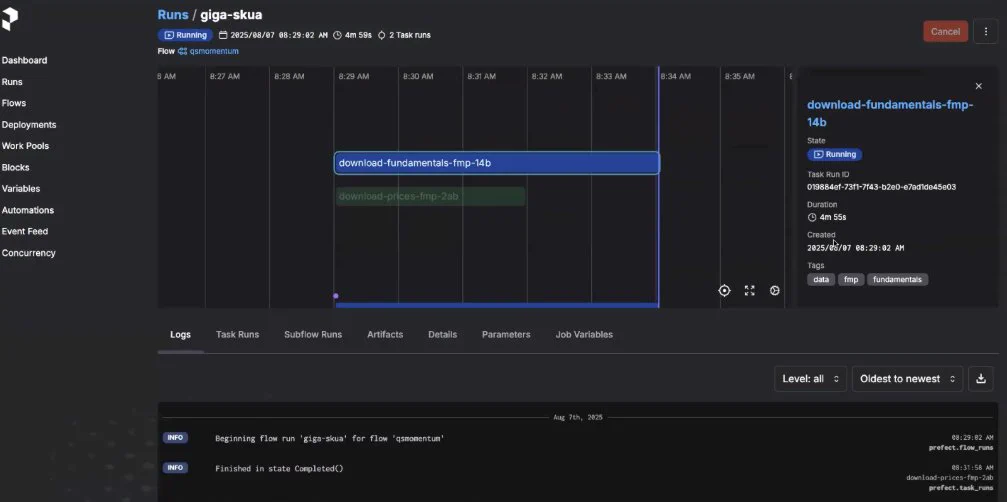Select the Task Run ID text
Image resolution: width=1007 pixels, height=502 pixels.
(x=881, y=187)
